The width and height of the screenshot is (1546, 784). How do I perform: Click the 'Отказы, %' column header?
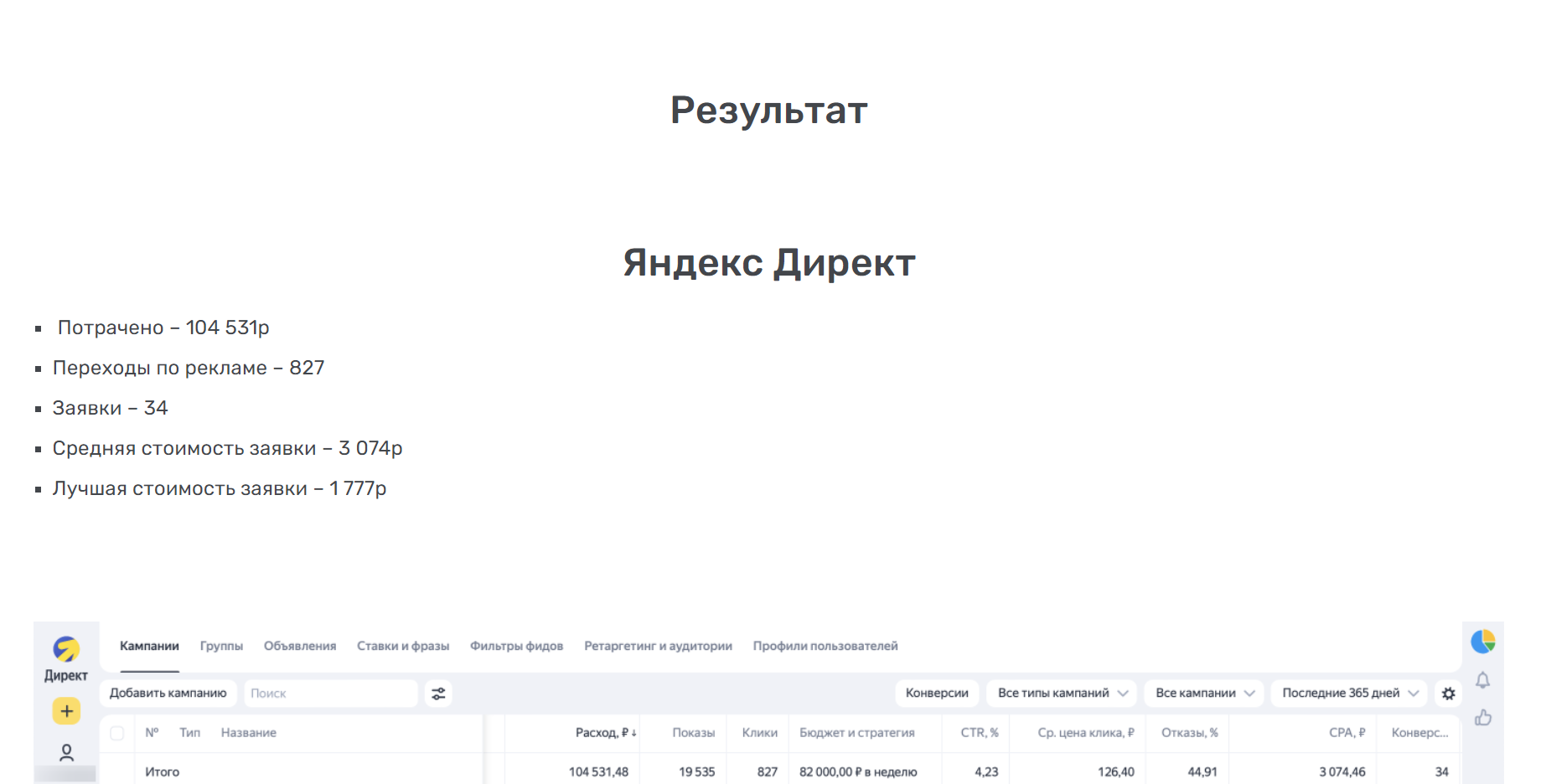coord(1190,733)
